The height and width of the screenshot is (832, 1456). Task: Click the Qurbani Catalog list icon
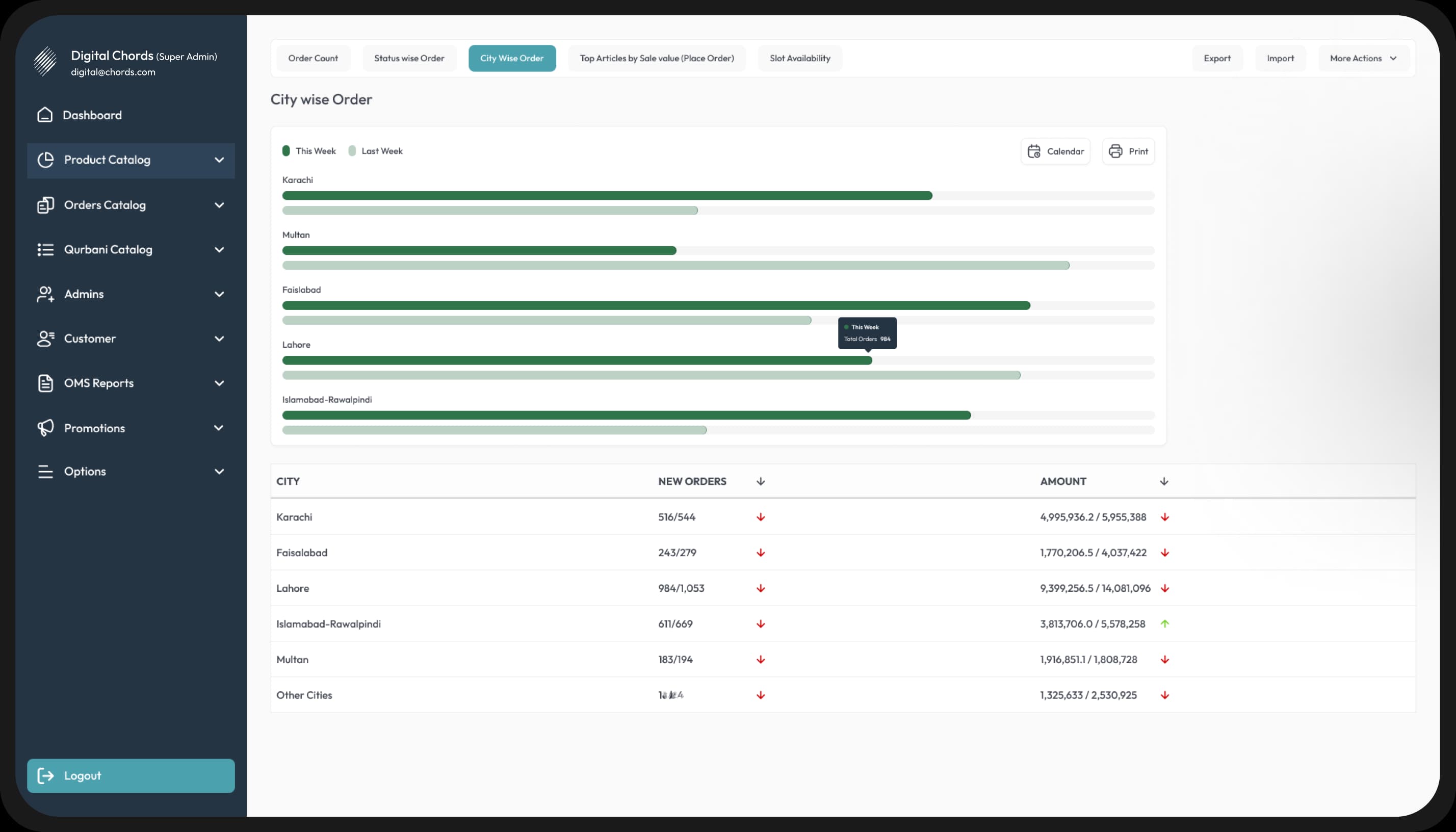point(46,250)
